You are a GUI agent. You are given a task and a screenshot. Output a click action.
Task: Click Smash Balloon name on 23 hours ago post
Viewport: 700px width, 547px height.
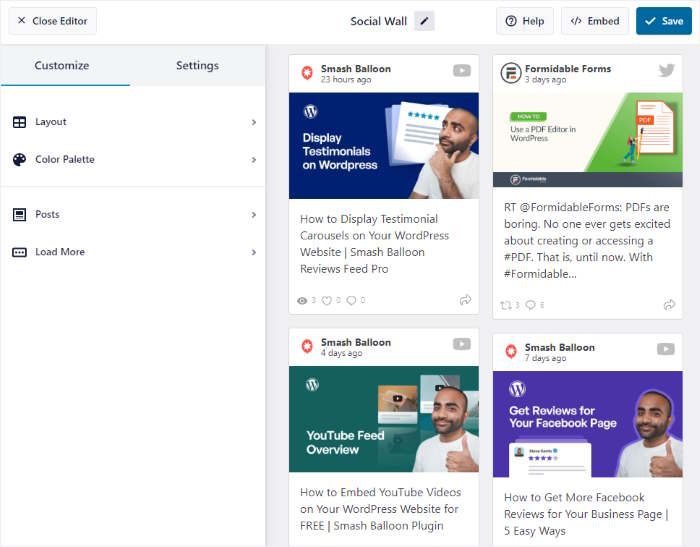tap(356, 69)
